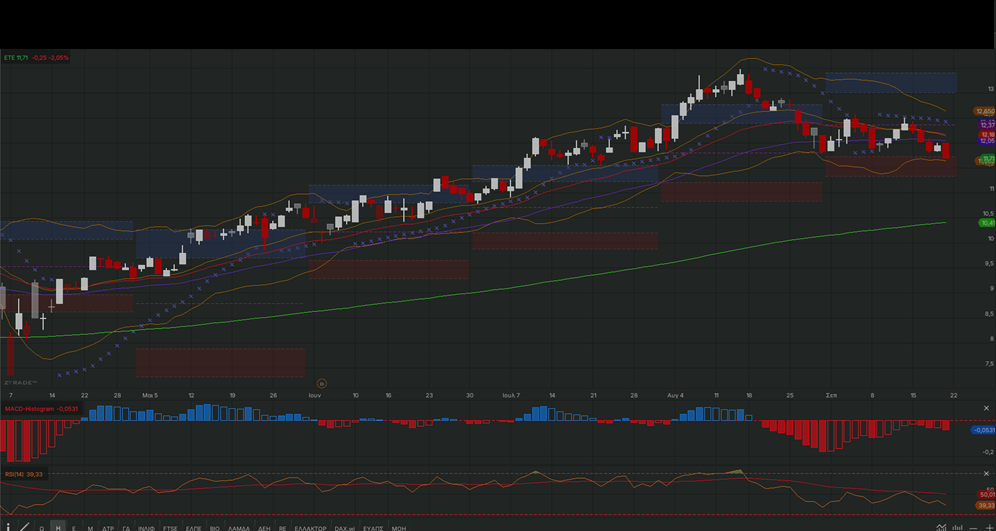Load the ΔΤΡ symbol shortcut
Viewport: 996px width, 531px height.
108,528
